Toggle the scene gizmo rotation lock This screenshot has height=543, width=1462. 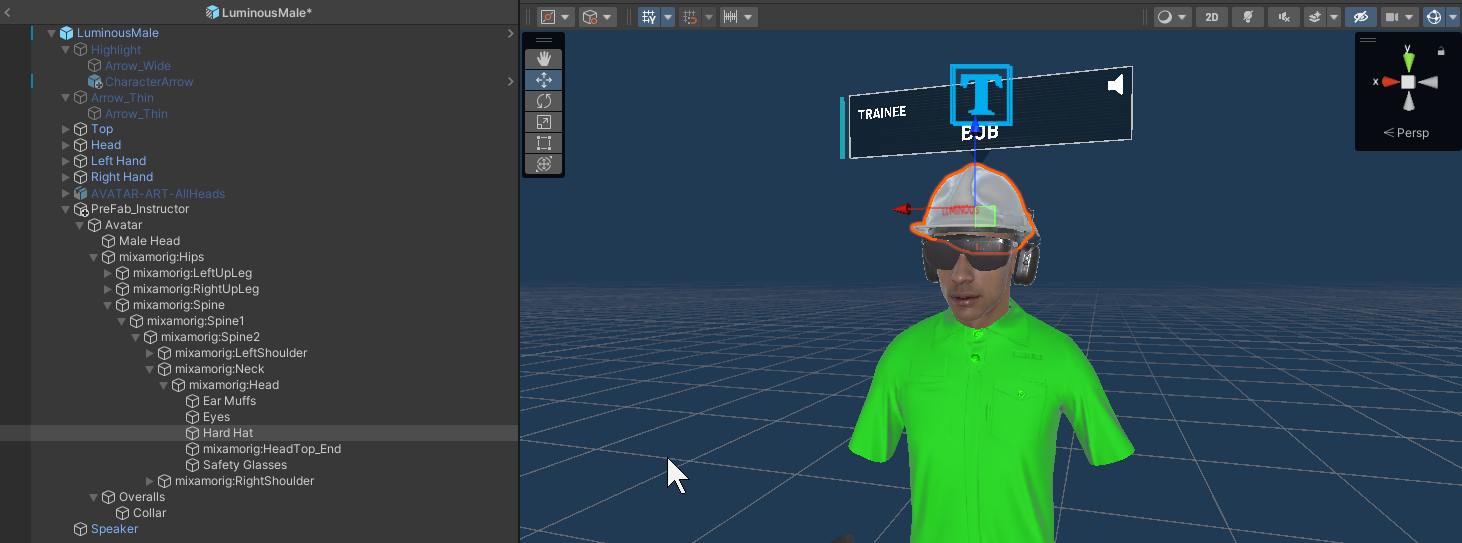(x=1441, y=51)
